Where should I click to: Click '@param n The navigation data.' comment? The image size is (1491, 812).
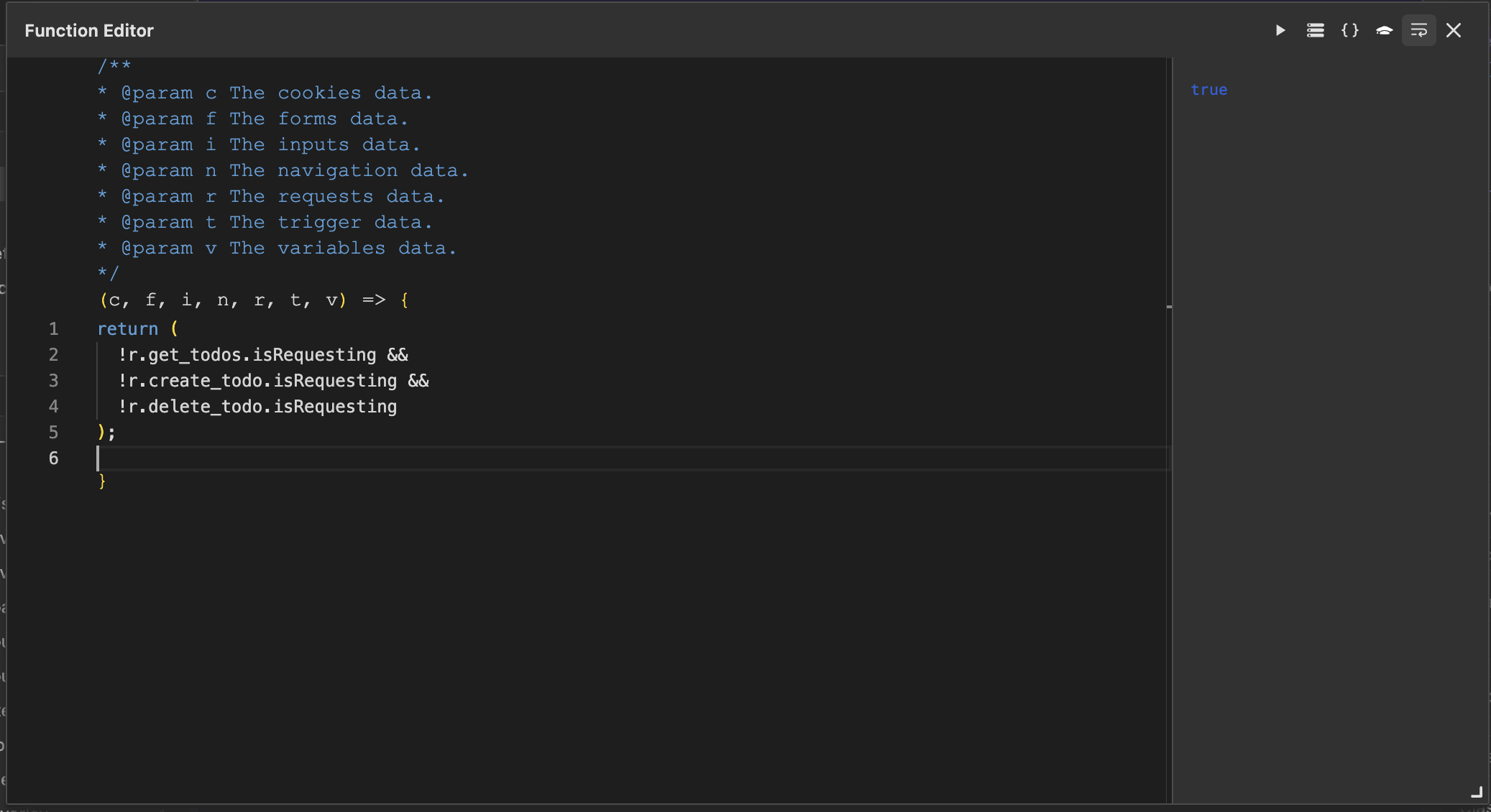[295, 171]
